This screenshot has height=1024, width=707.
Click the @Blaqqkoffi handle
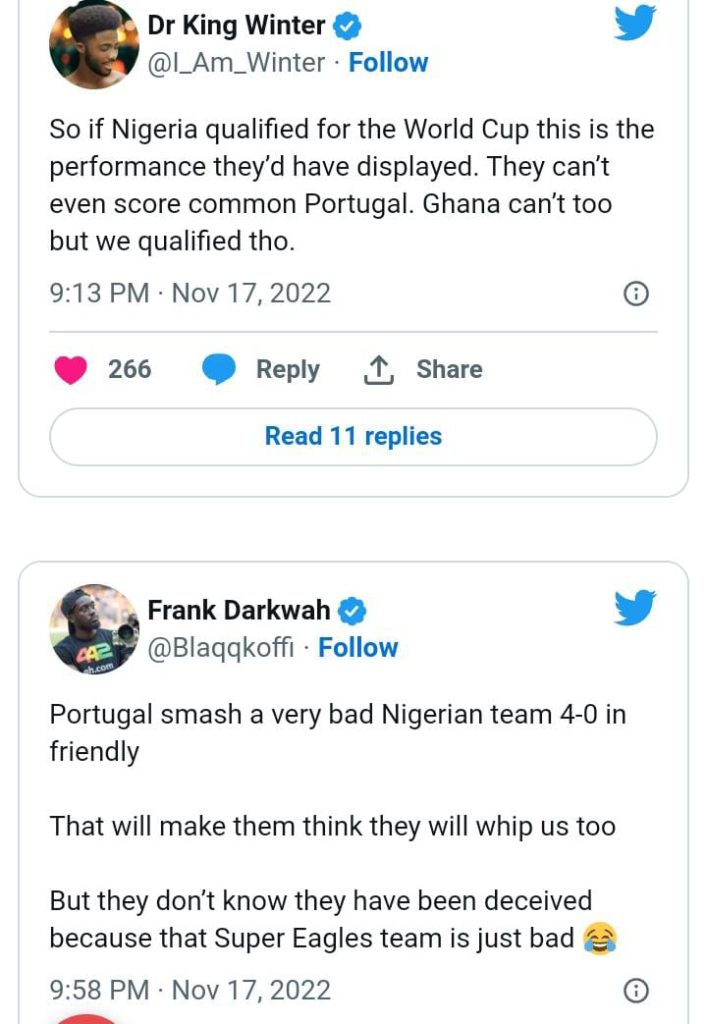[221, 647]
